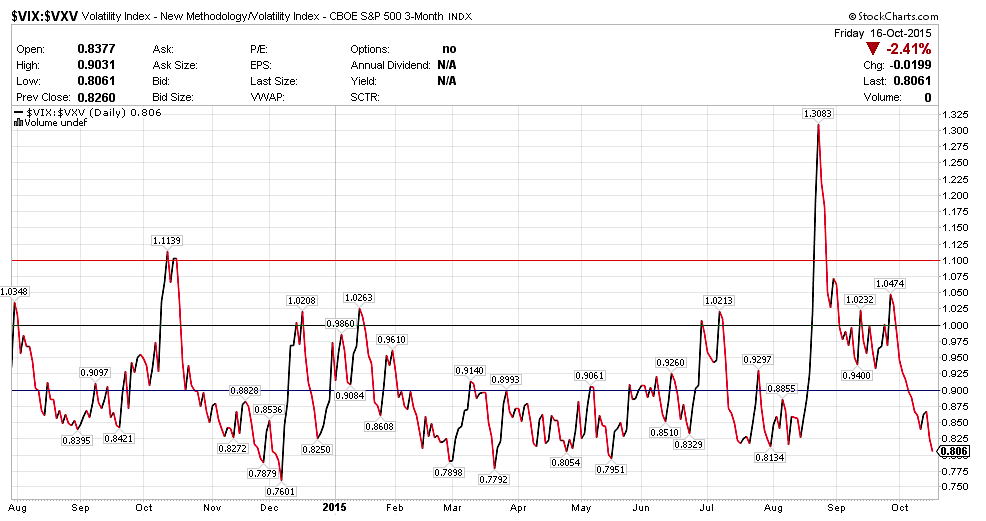The height and width of the screenshot is (521, 986).
Task: Click the 0.7898 low label
Action: [448, 473]
